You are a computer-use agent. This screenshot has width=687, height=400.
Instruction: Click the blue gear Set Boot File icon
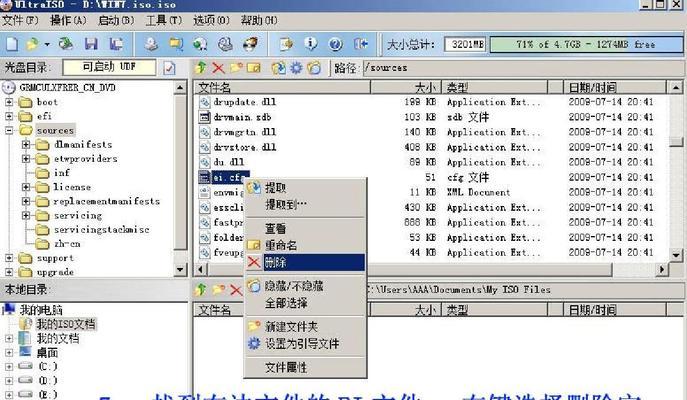click(297, 68)
